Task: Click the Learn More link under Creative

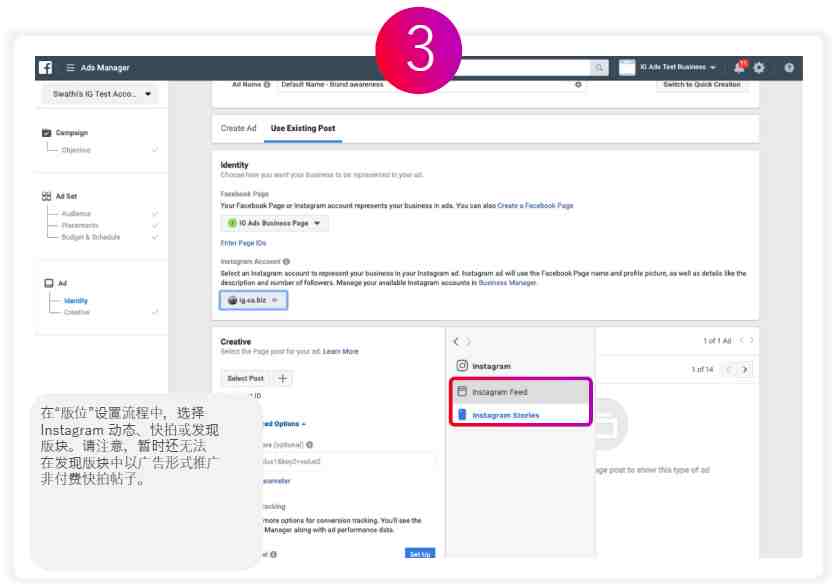Action: tap(341, 352)
